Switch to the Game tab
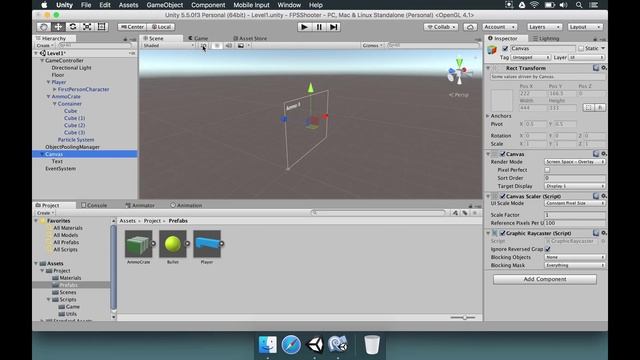 198,38
